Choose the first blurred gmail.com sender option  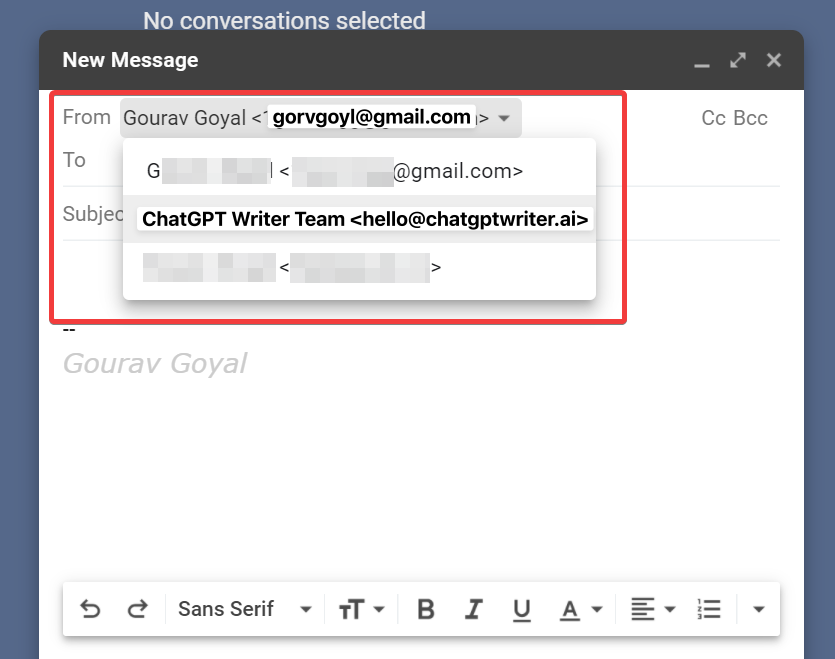(x=359, y=170)
